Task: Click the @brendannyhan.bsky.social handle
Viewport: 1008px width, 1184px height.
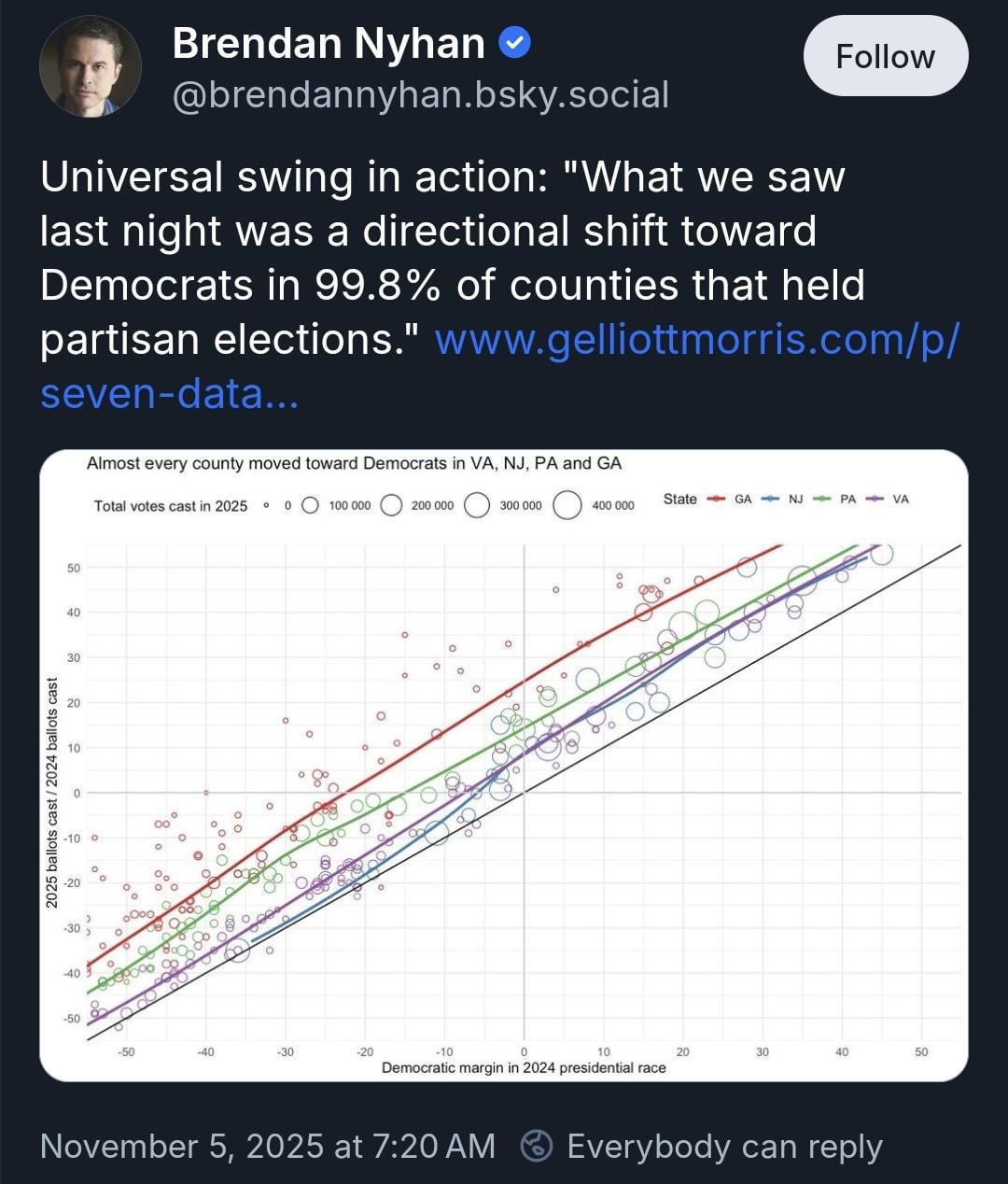Action: [421, 95]
